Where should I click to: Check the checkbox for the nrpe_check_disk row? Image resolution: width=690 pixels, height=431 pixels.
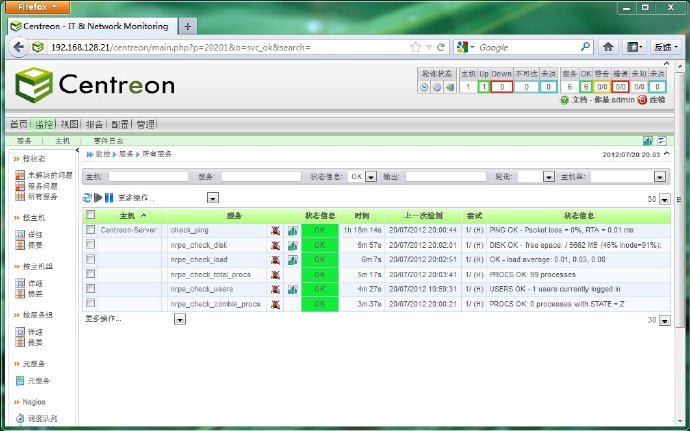coord(90,244)
